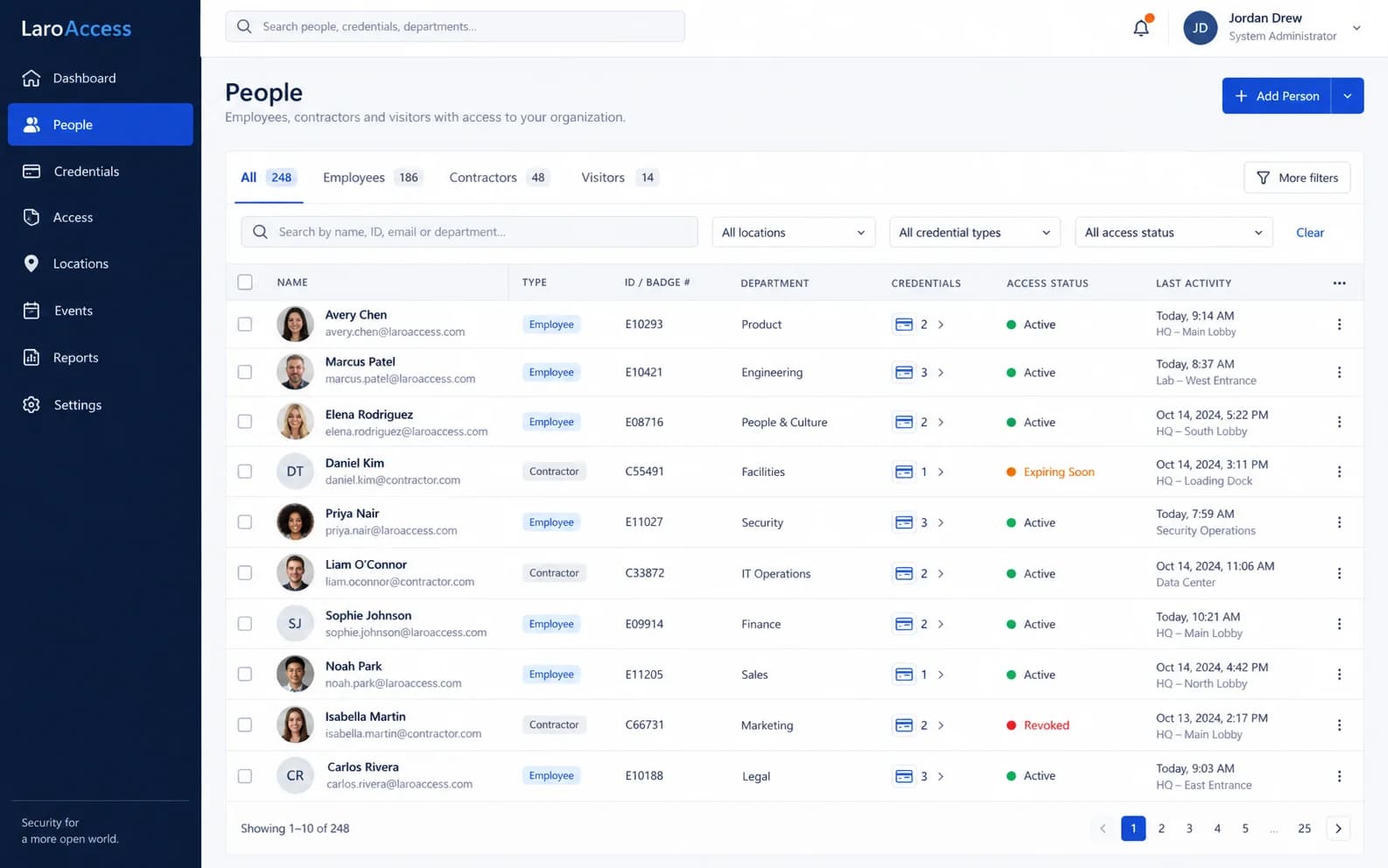
Task: Select the checkbox for Noah Park
Action: pyautogui.click(x=245, y=675)
